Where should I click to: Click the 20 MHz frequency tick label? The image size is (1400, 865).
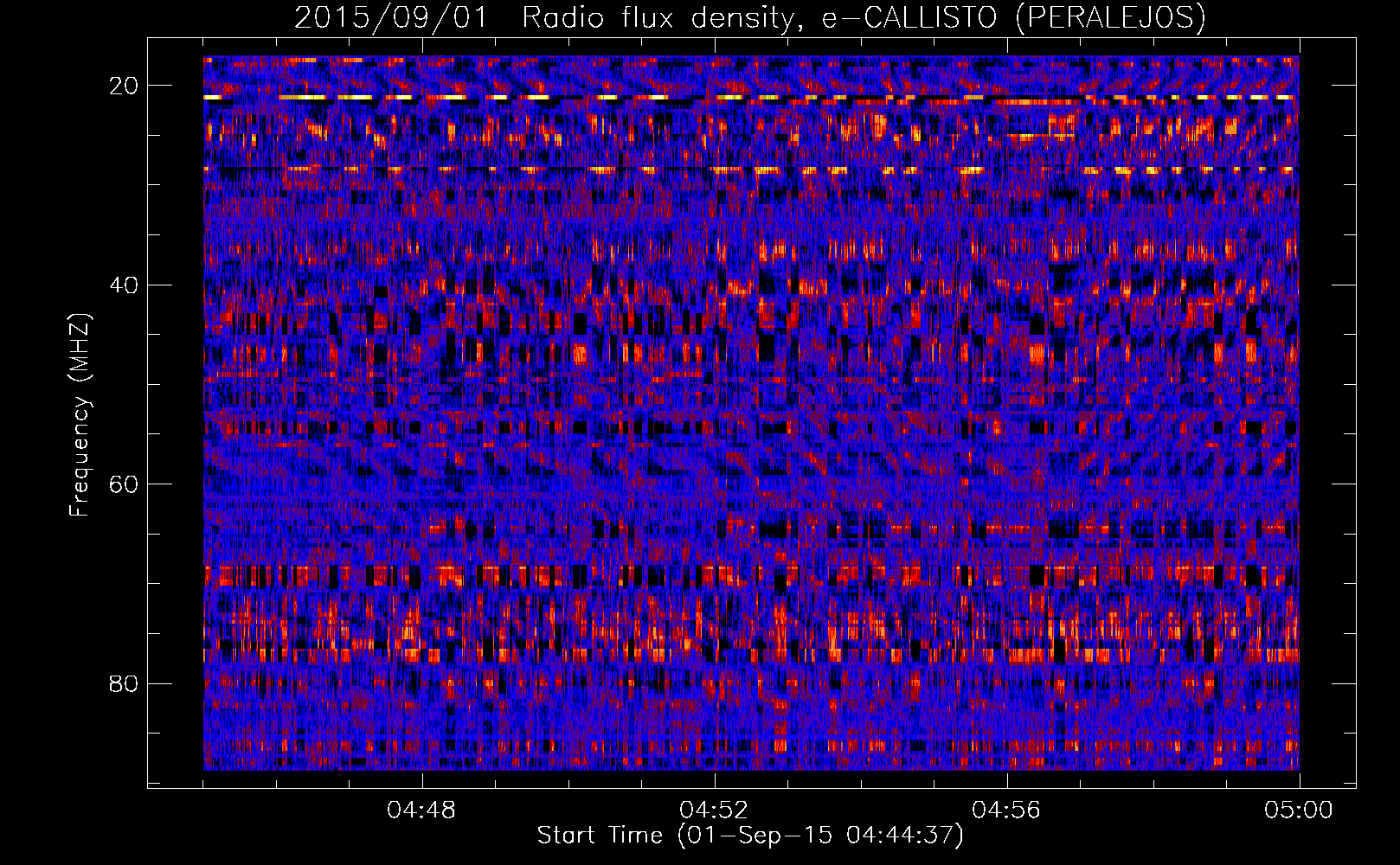click(125, 86)
